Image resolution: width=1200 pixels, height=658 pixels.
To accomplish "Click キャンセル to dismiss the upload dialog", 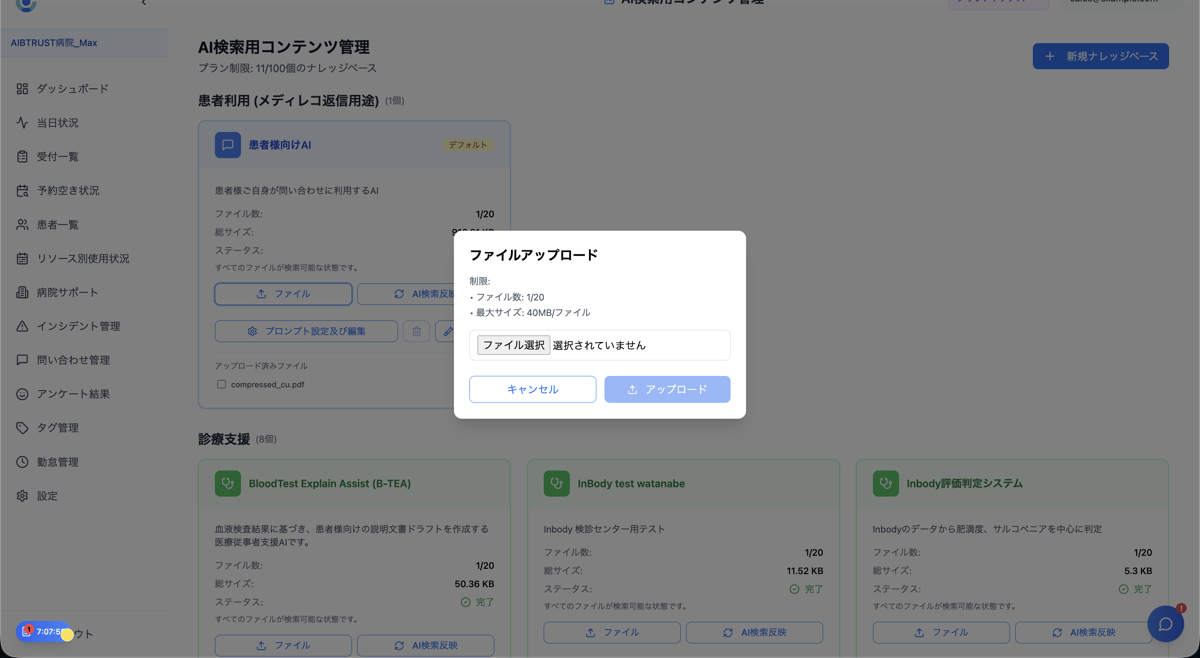I will pos(533,389).
